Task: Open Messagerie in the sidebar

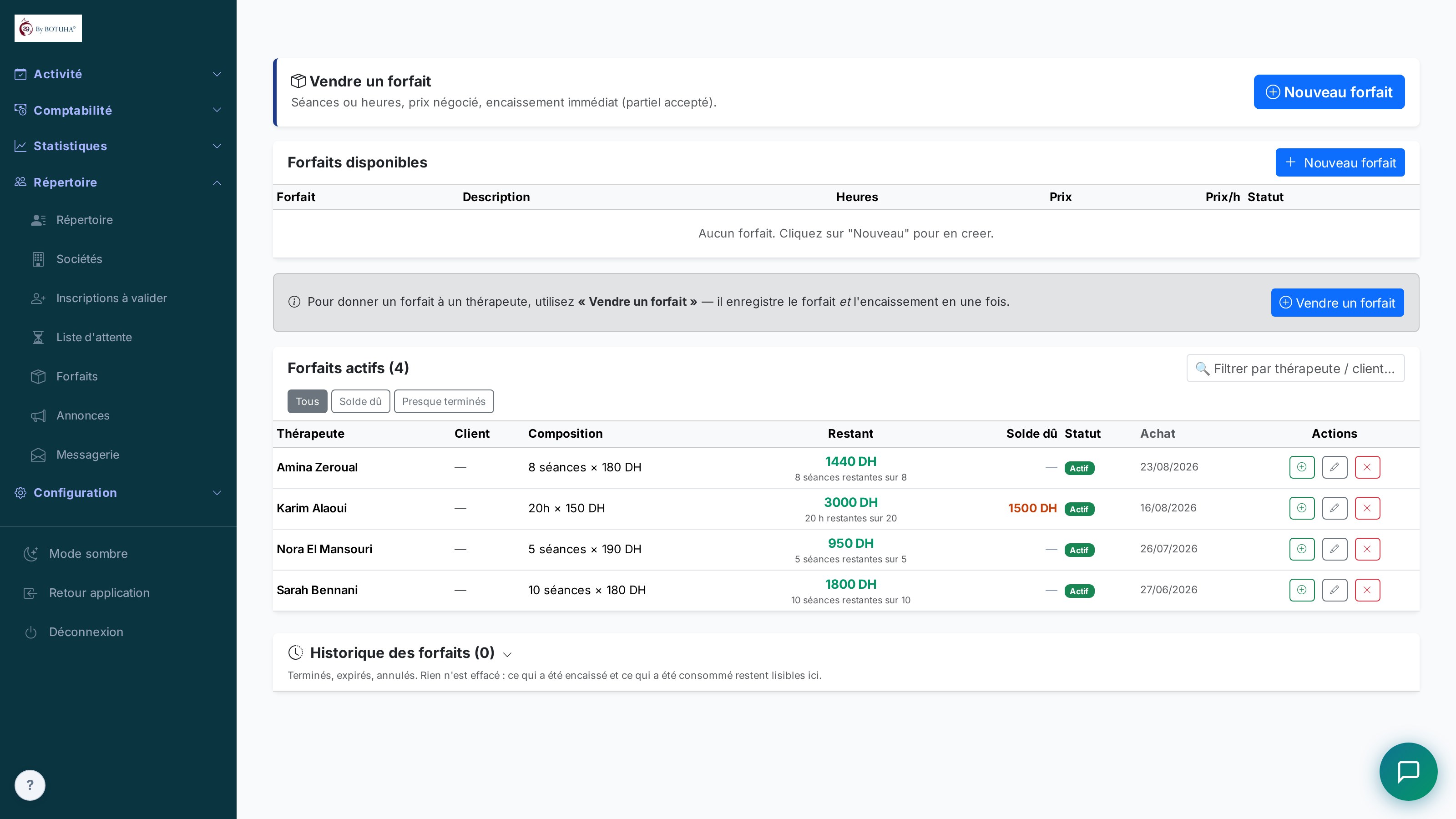Action: [88, 455]
